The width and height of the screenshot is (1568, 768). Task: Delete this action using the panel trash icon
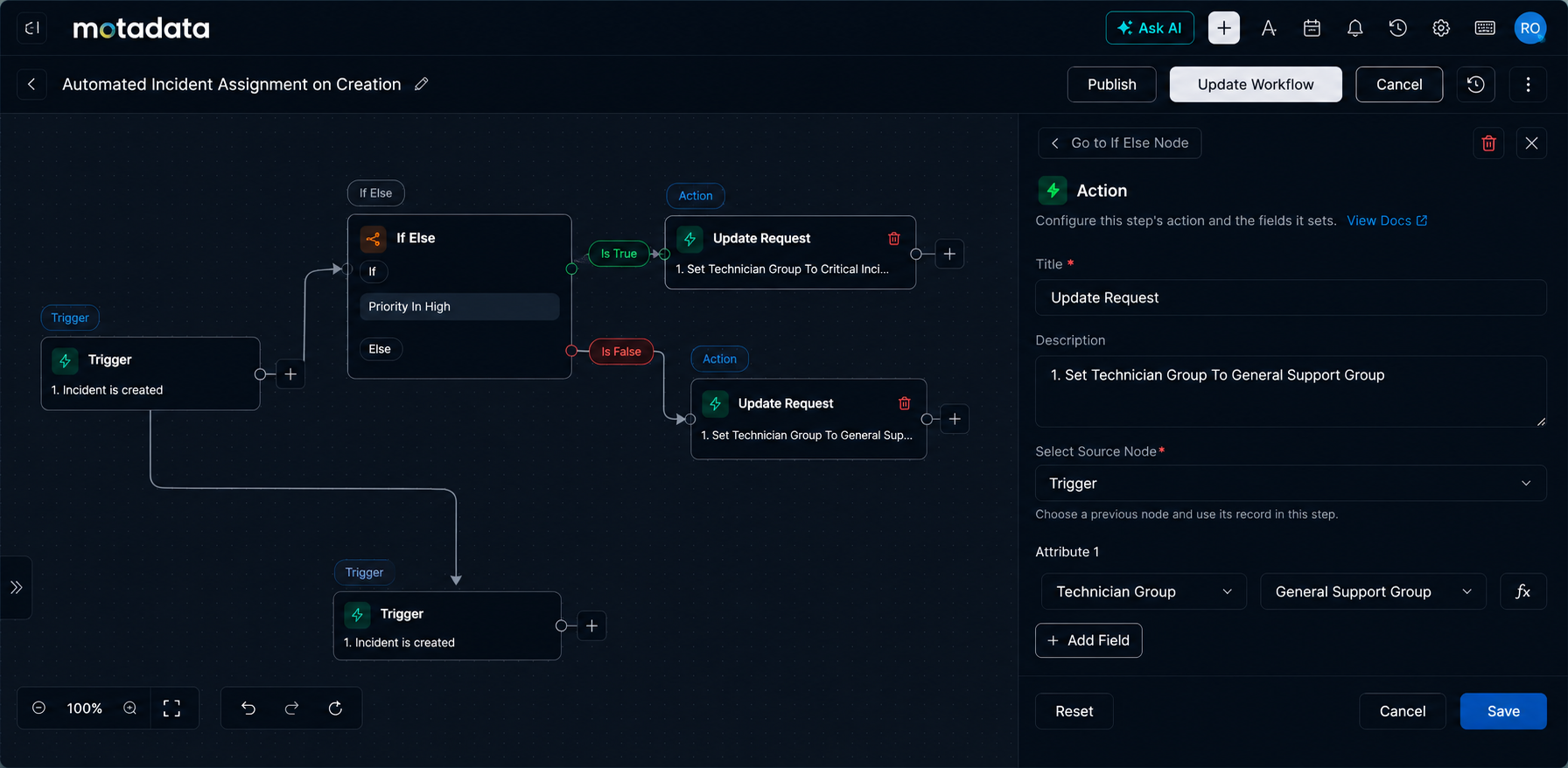coord(1488,143)
